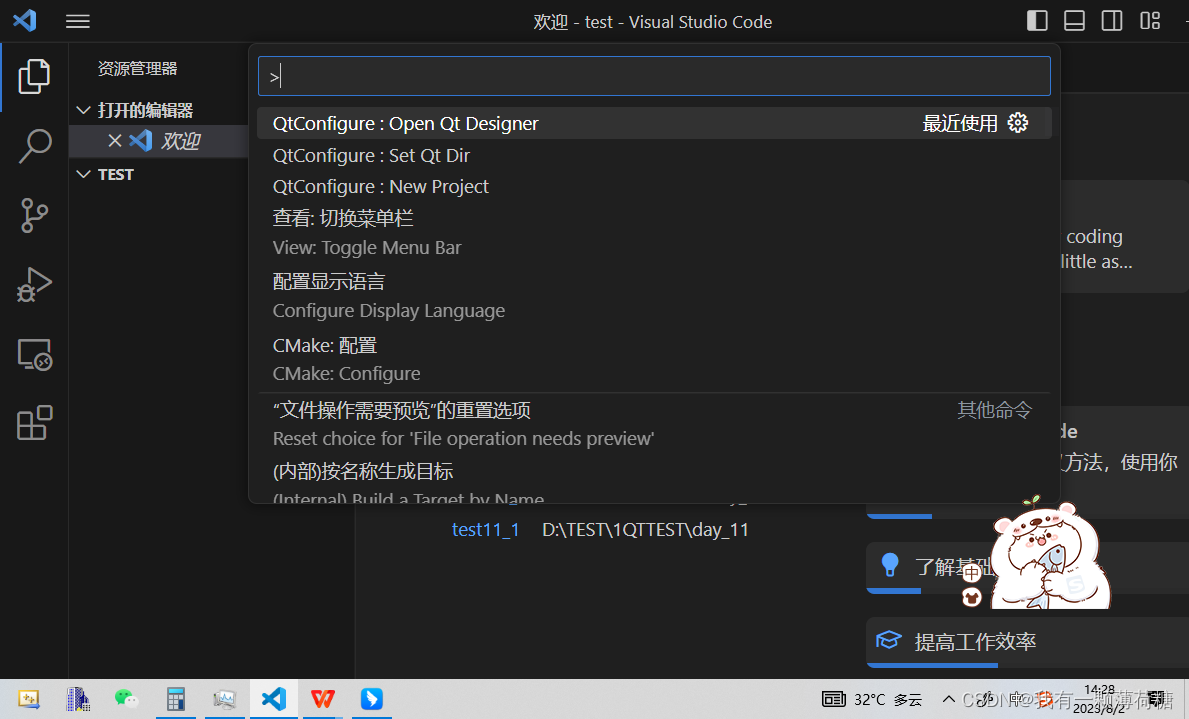Open the 提高工作效率 walkthrough

click(1027, 642)
